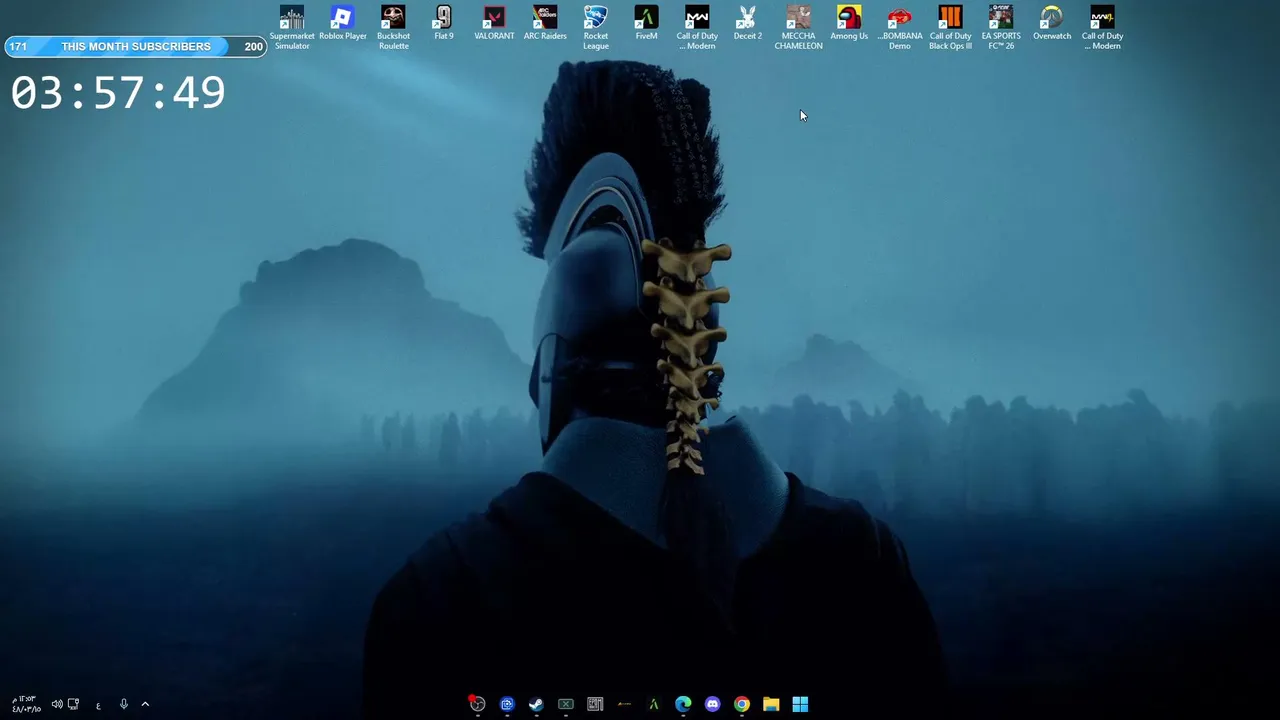Select the MECCHA CHAMELEON desktop icon
Screen dimensions: 1280x720
[x=798, y=27]
